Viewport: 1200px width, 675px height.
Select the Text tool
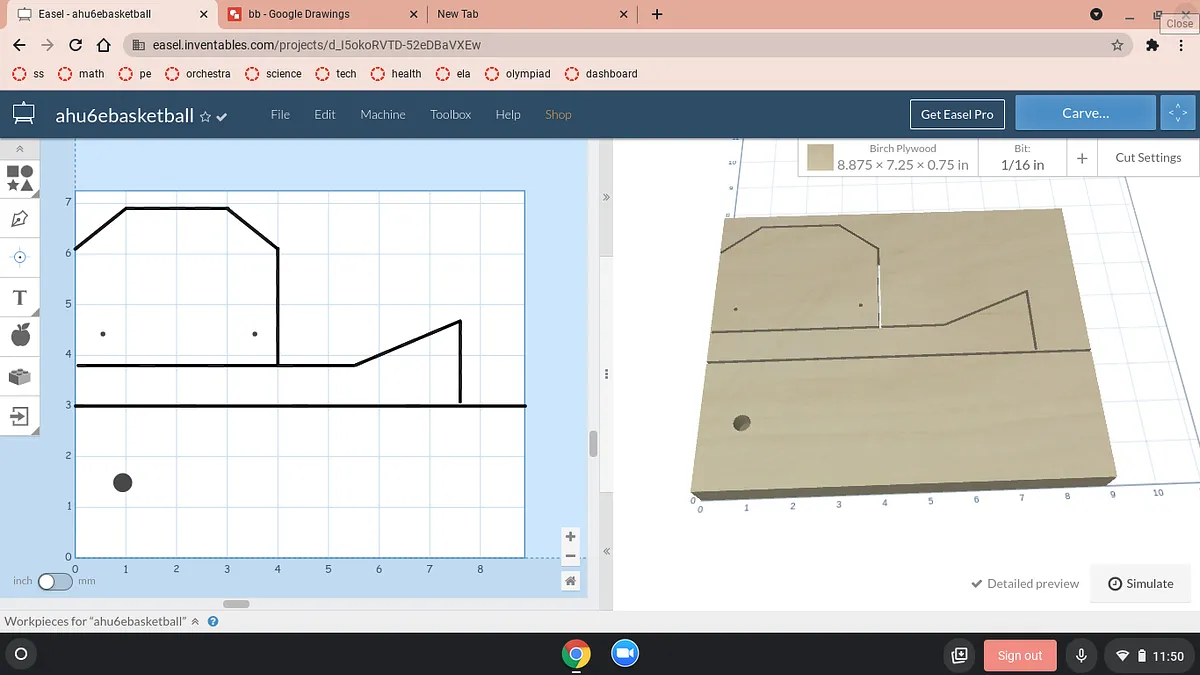click(20, 297)
